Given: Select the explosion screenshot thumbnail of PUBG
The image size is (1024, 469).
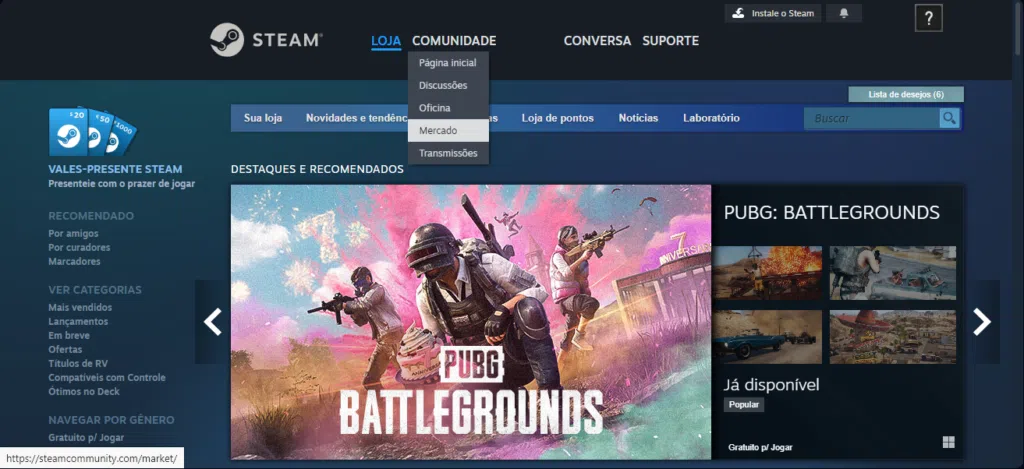Looking at the screenshot, I should (x=767, y=273).
